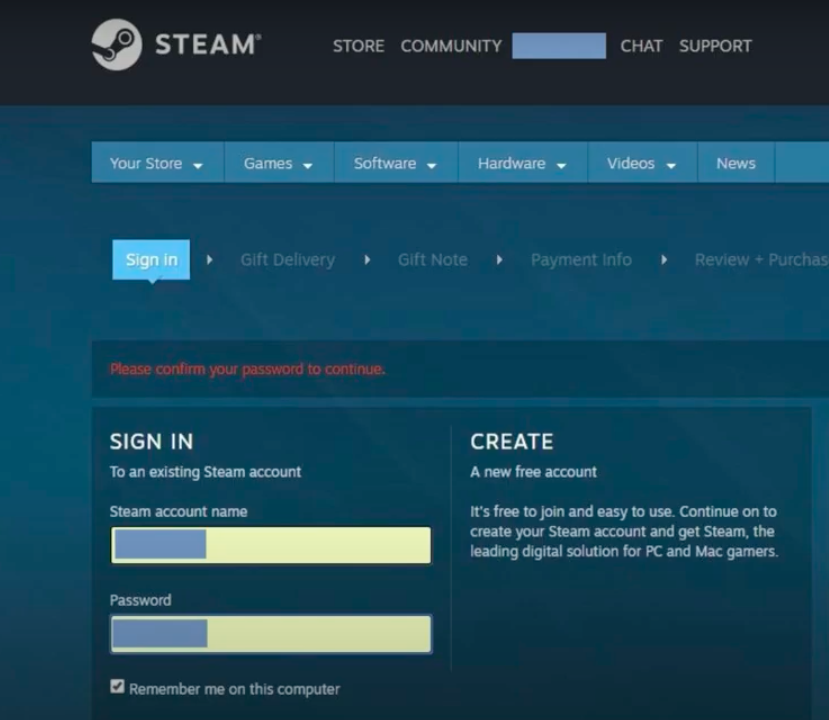Viewport: 829px width, 720px height.
Task: Click the Payment Info breadcrumb step
Action: tap(581, 259)
